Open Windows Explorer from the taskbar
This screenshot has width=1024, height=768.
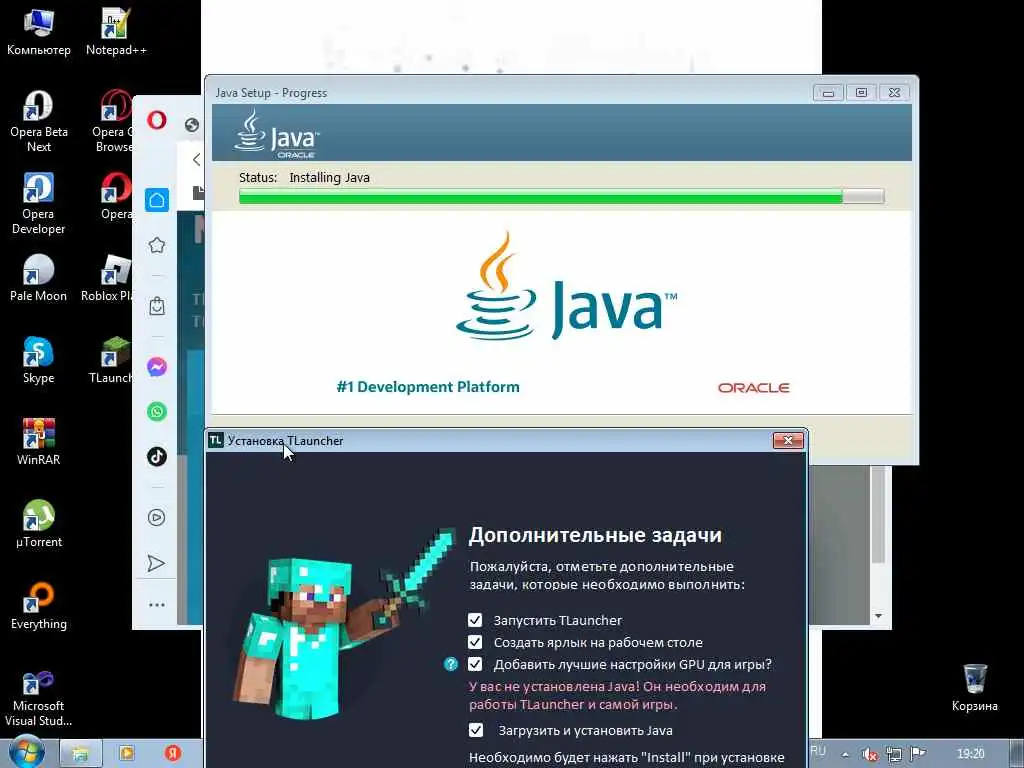80,754
